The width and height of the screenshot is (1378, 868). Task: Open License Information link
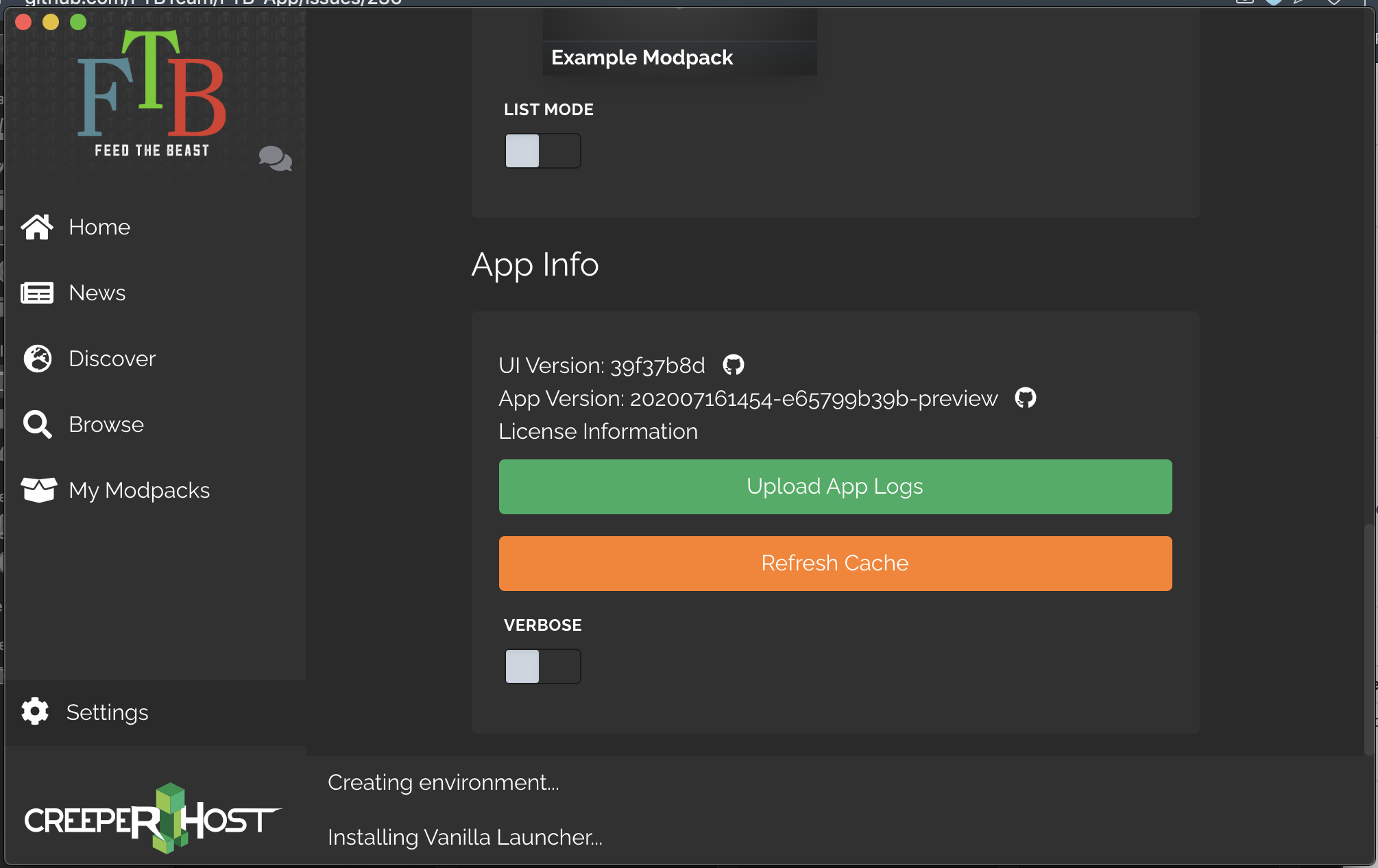598,431
